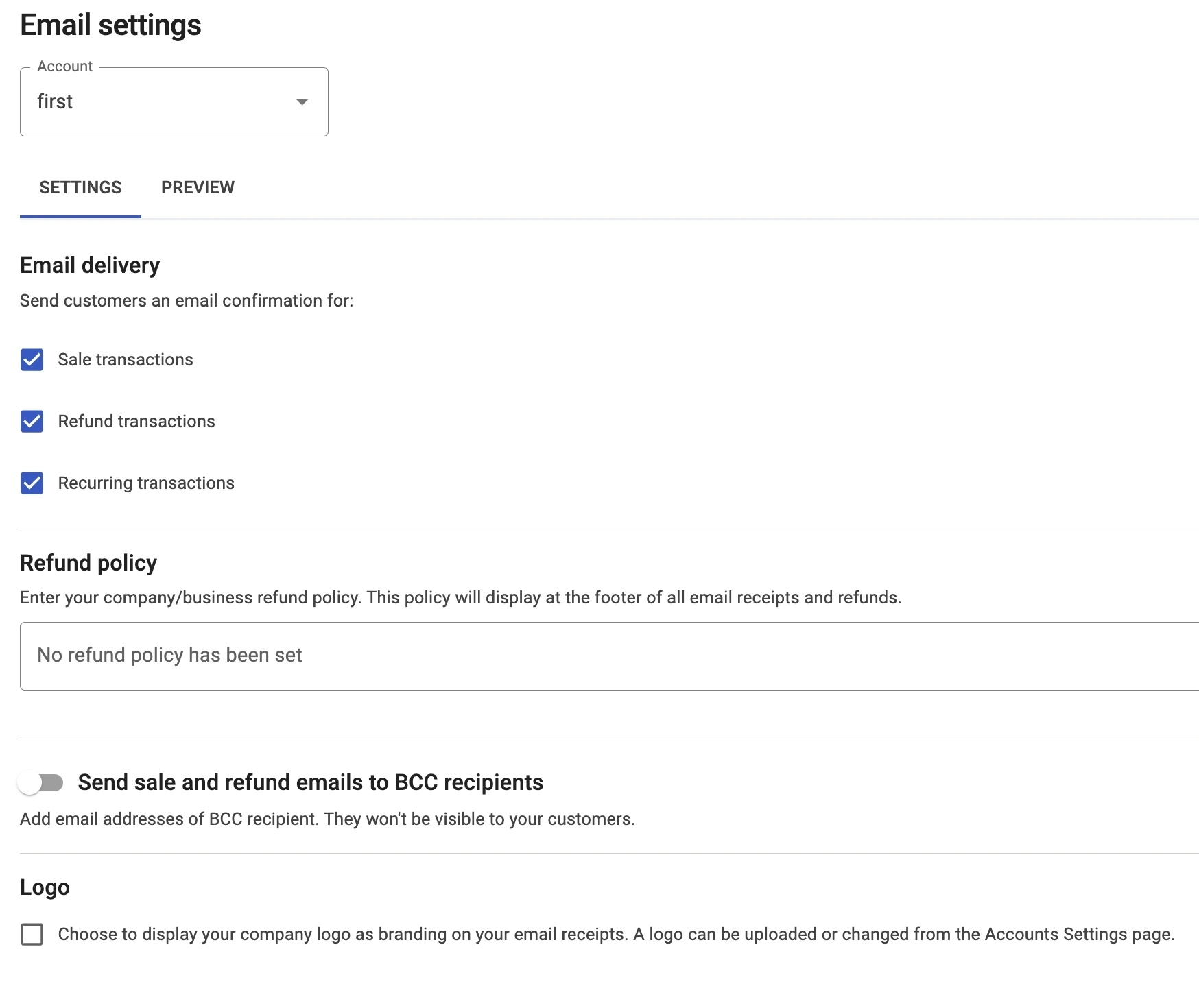Click the "Recurring transactions" label text
This screenshot has width=1199, height=1008.
pos(146,483)
